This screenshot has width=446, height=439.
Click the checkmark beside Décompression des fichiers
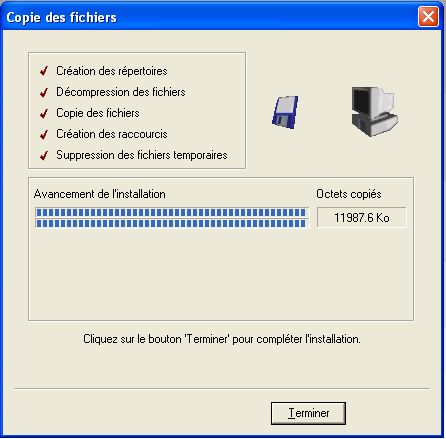pos(44,92)
